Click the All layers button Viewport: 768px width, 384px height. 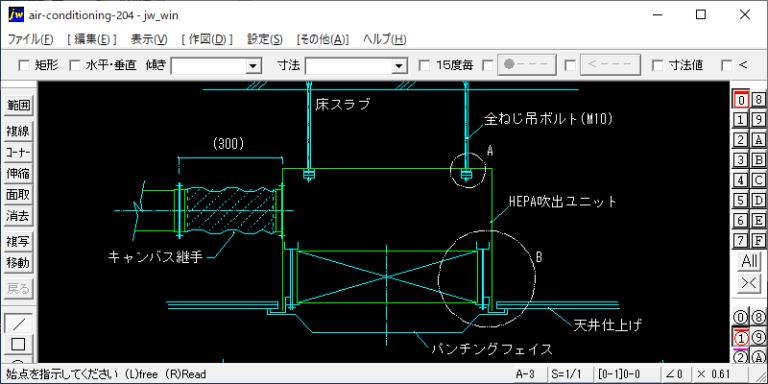[749, 262]
